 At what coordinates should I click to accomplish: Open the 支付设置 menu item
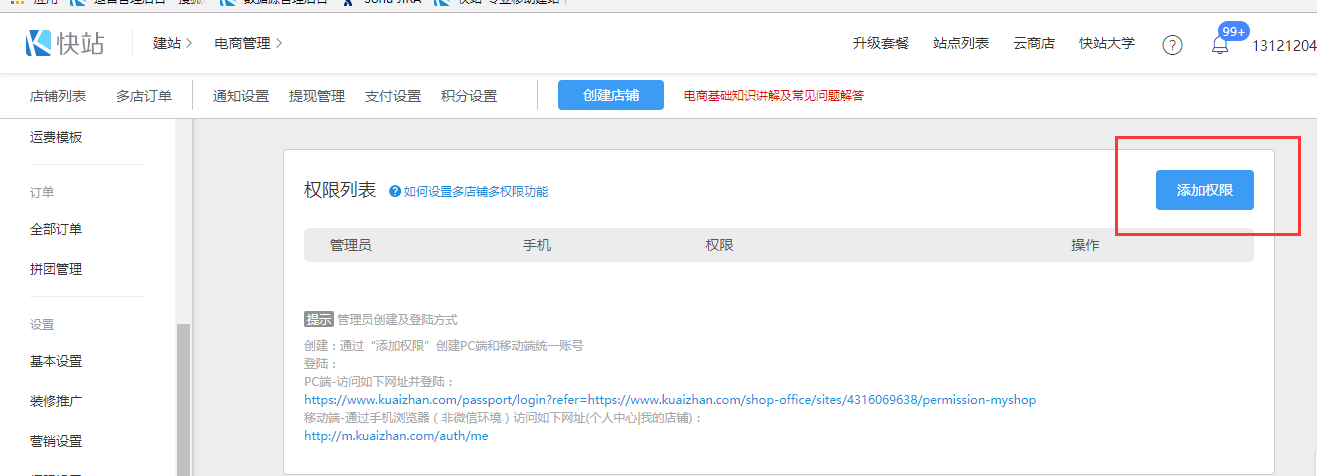coord(393,96)
